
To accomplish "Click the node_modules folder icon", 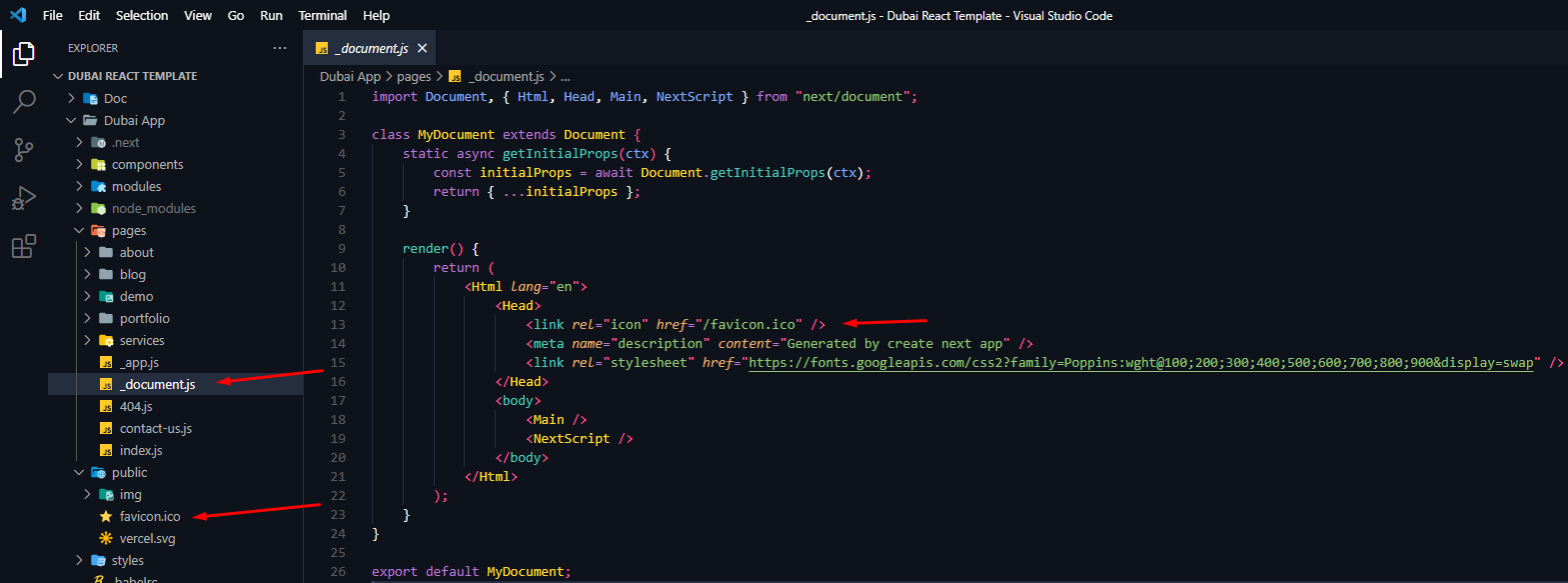I will click(98, 209).
